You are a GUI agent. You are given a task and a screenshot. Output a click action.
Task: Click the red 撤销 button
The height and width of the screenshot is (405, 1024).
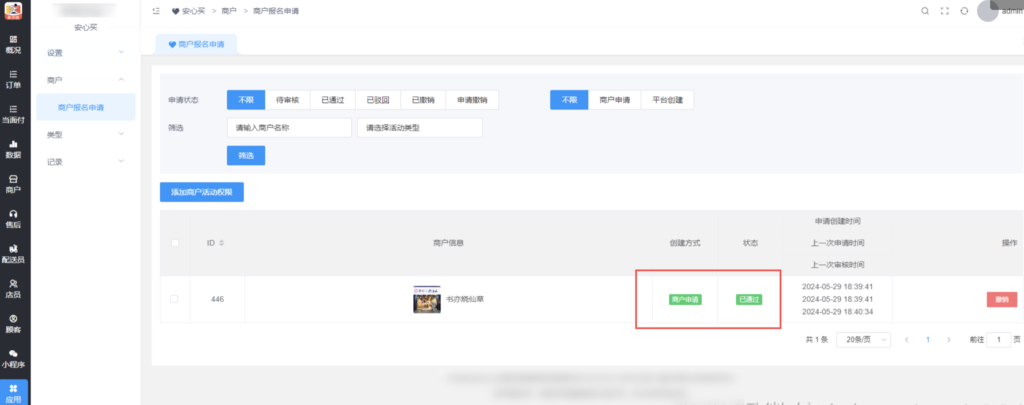pos(1002,299)
